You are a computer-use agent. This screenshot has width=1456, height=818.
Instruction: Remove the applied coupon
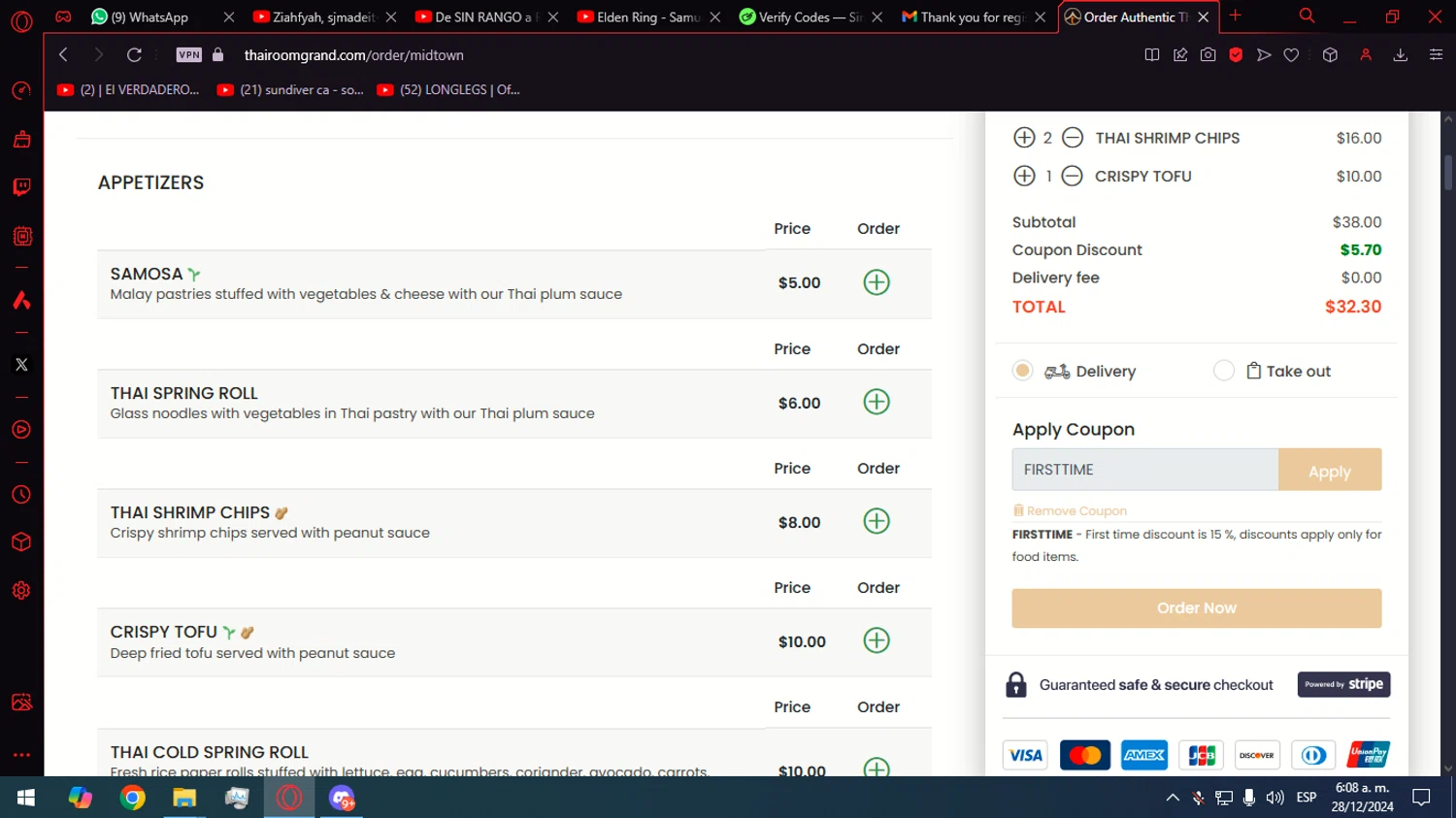[x=1070, y=510]
